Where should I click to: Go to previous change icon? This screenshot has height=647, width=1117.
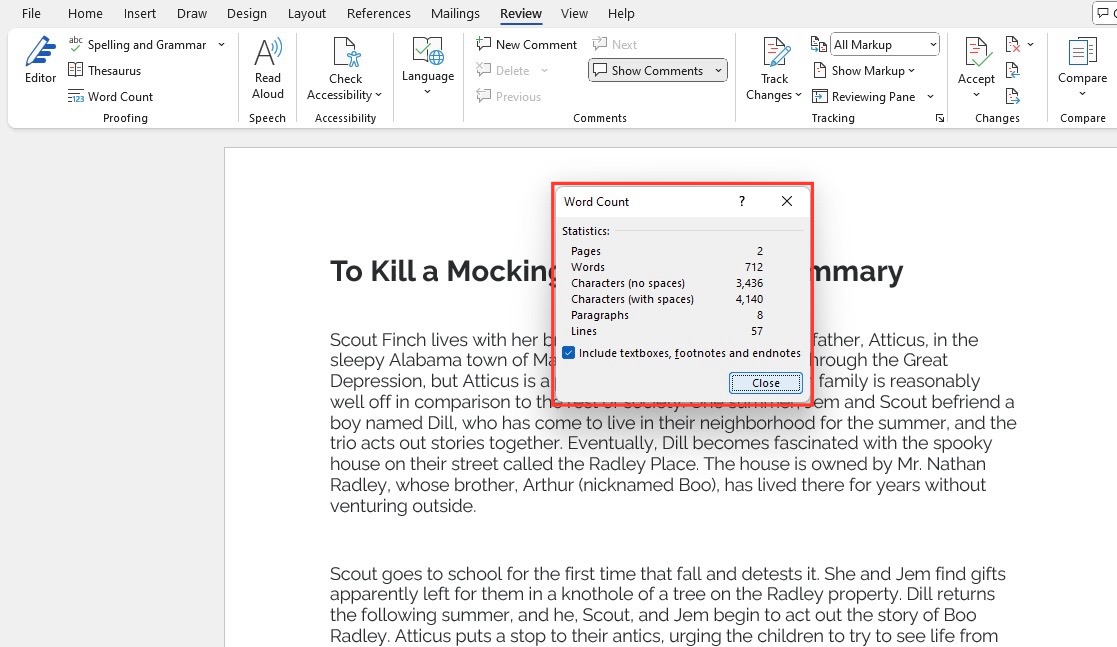click(x=1012, y=70)
